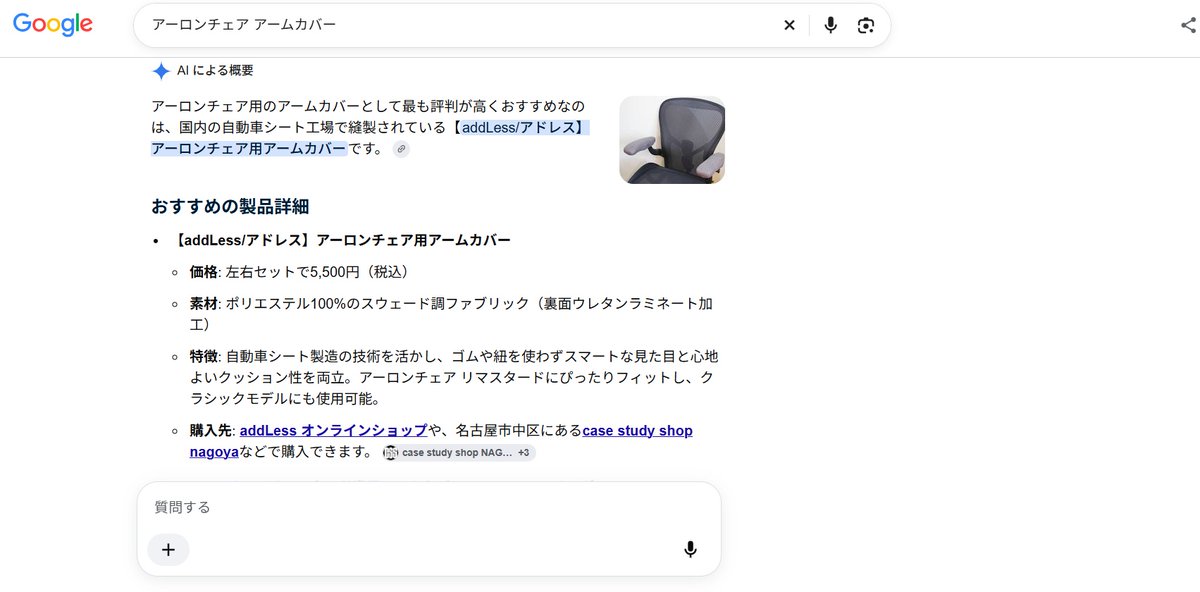Use the microphone in the question box

[690, 549]
